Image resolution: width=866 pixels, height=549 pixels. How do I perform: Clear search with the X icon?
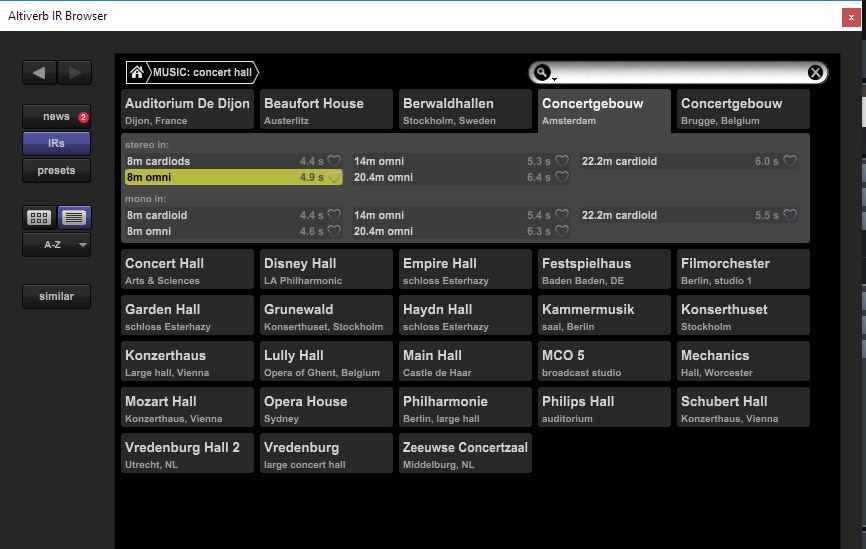pos(815,72)
